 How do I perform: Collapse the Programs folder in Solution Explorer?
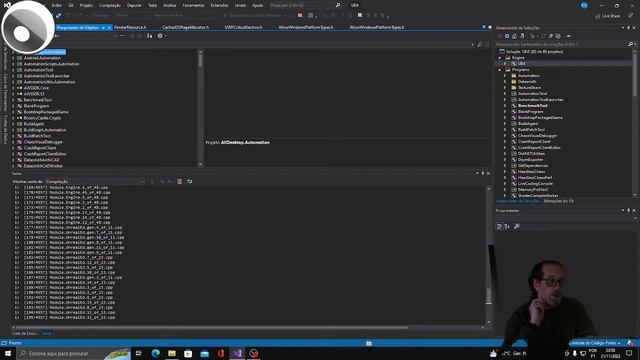point(500,70)
